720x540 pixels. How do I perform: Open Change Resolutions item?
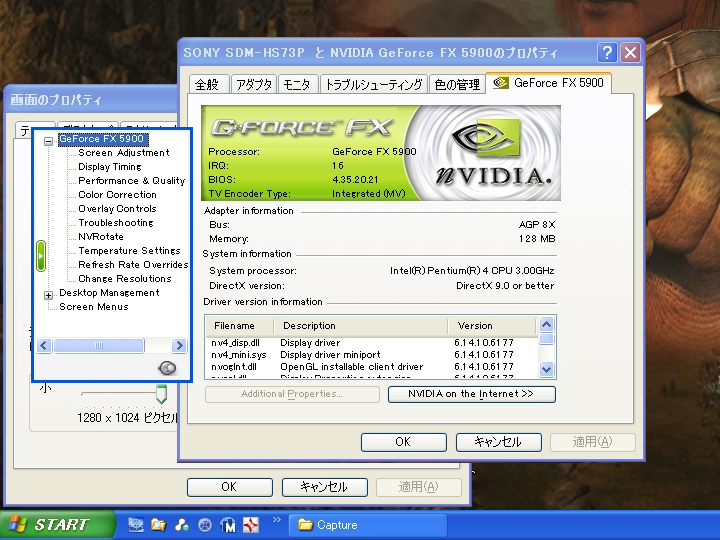click(x=124, y=279)
